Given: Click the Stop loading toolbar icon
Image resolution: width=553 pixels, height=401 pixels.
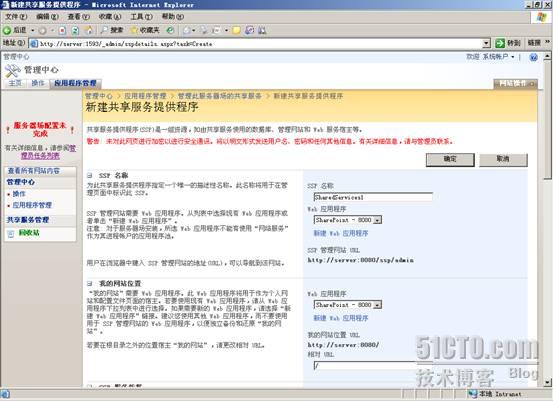Looking at the screenshot, I should coord(62,31).
